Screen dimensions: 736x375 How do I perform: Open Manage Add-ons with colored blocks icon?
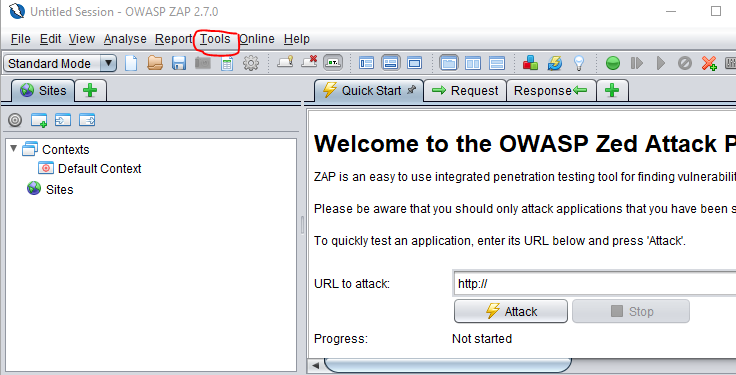pyautogui.click(x=530, y=63)
